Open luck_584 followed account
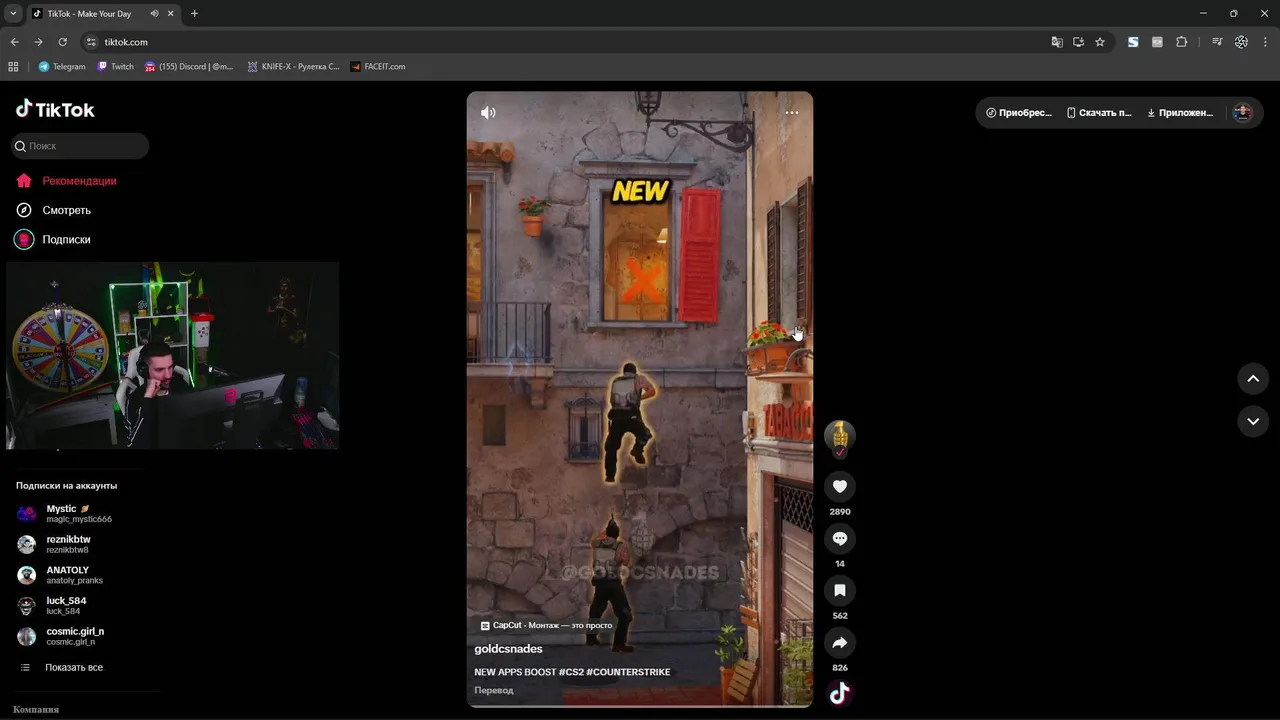Image resolution: width=1280 pixels, height=720 pixels. point(52,605)
